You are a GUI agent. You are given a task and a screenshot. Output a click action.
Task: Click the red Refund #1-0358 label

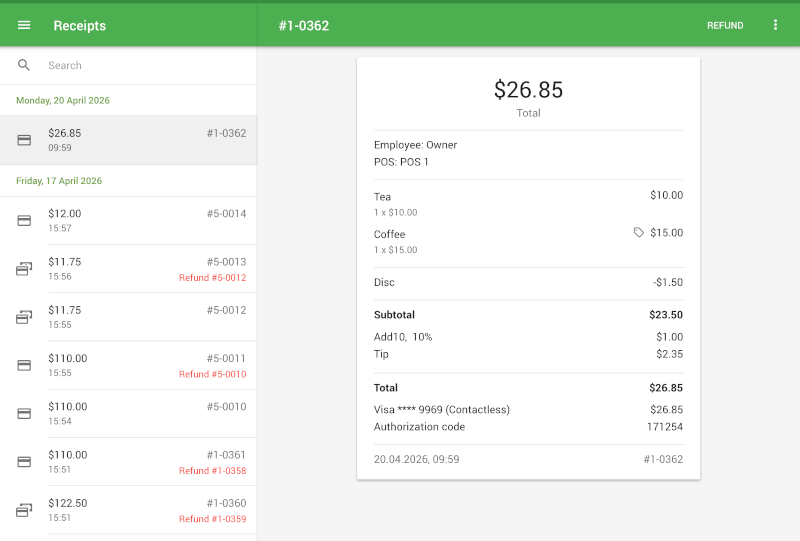click(x=212, y=471)
